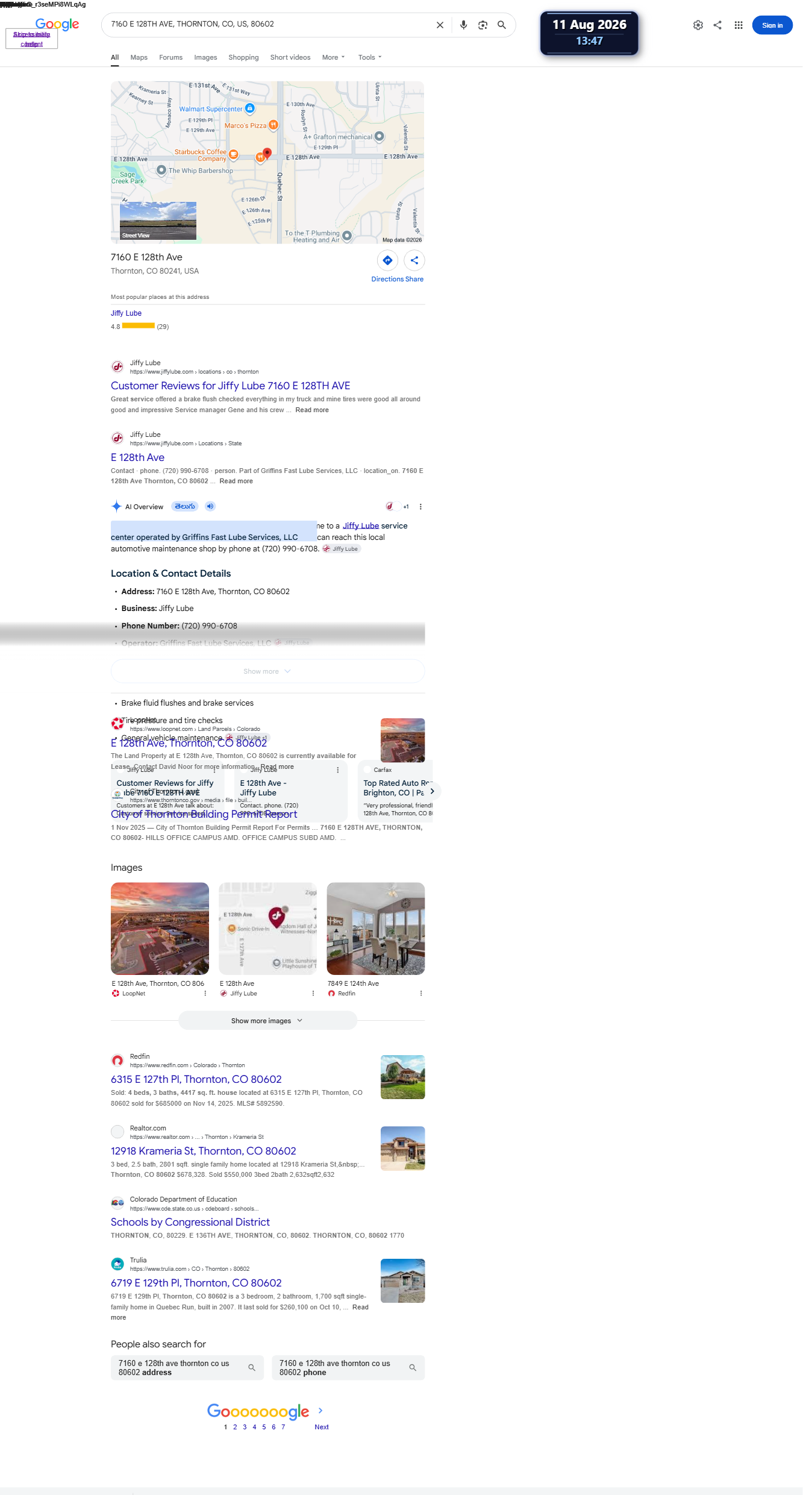This screenshot has height=1495, width=812.
Task: Open menu on E 128th Ave source card
Action: (x=338, y=770)
